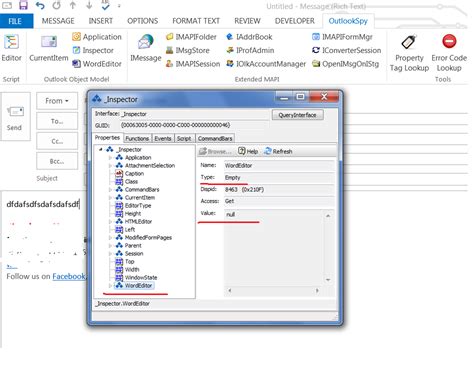The width and height of the screenshot is (474, 388).
Task: Switch to the Functions tab
Action: [137, 138]
